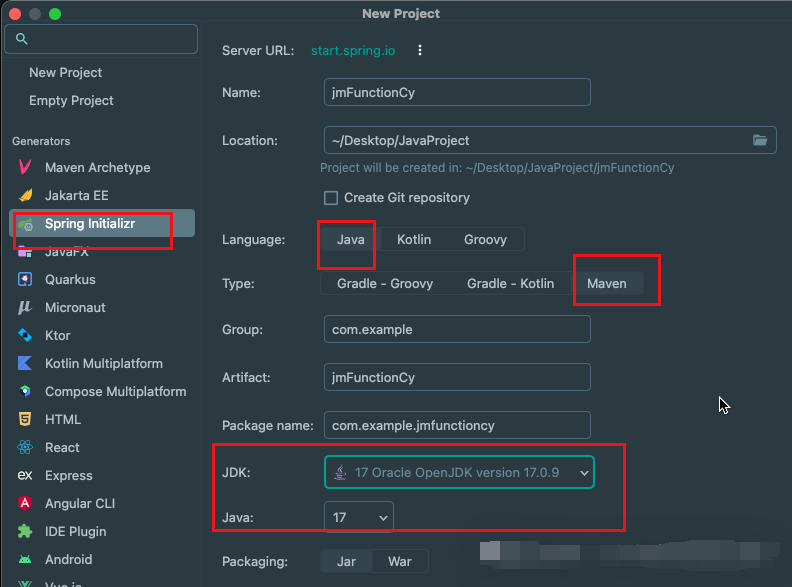Click the Java cup icon in JDK field
Viewport: 792px width, 587px height.
[340, 472]
